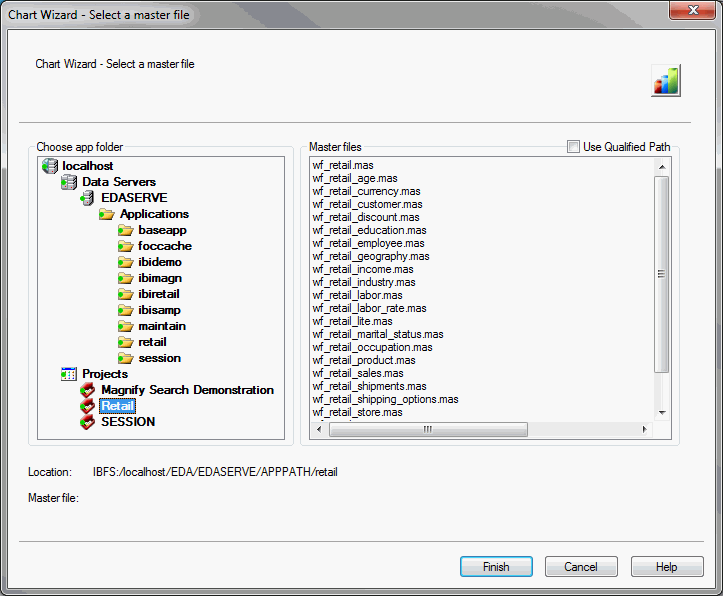Choose the ibidemo app folder
The image size is (723, 596).
click(x=160, y=262)
